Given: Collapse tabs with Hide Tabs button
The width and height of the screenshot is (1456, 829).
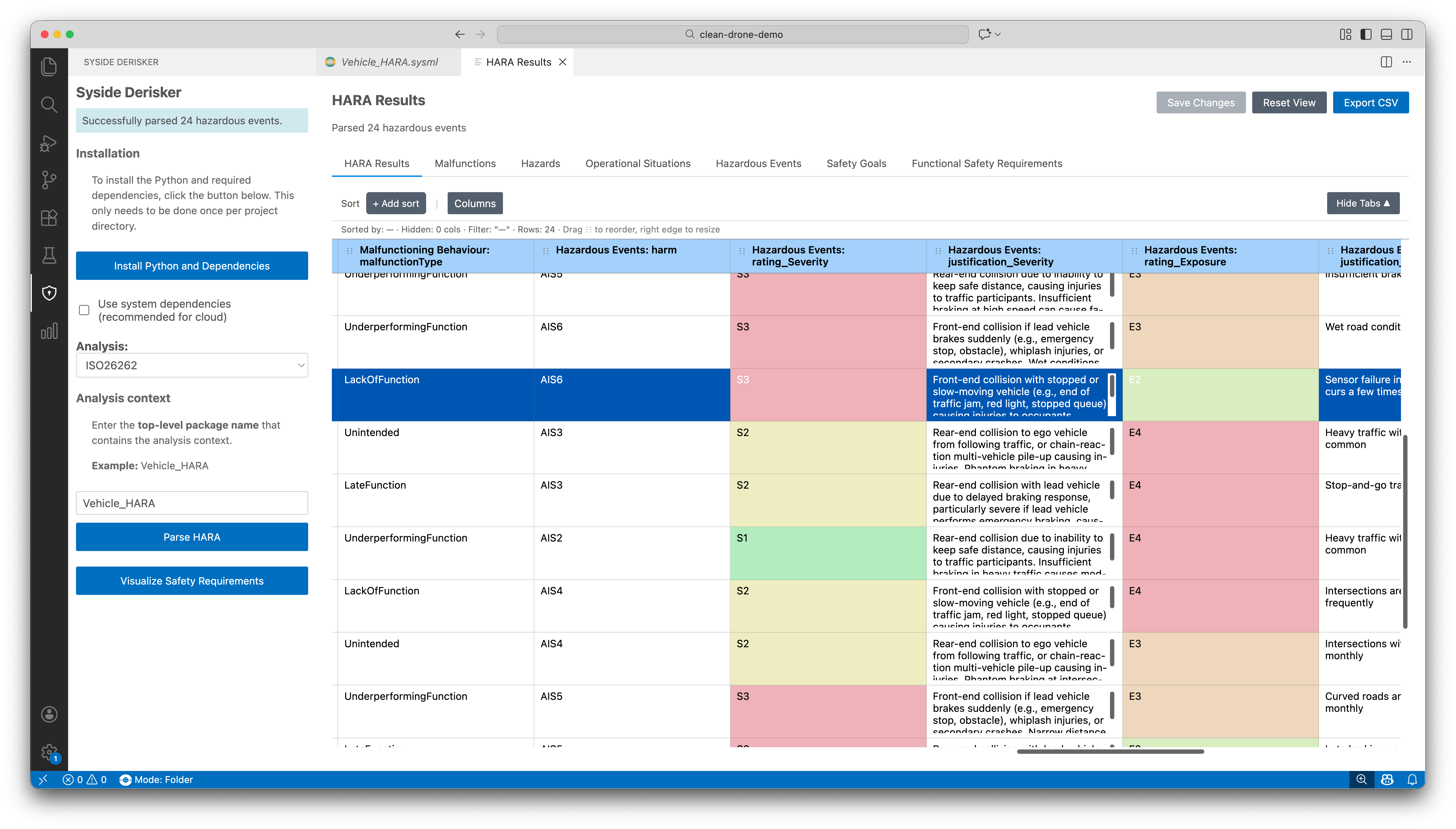Looking at the screenshot, I should [x=1363, y=203].
